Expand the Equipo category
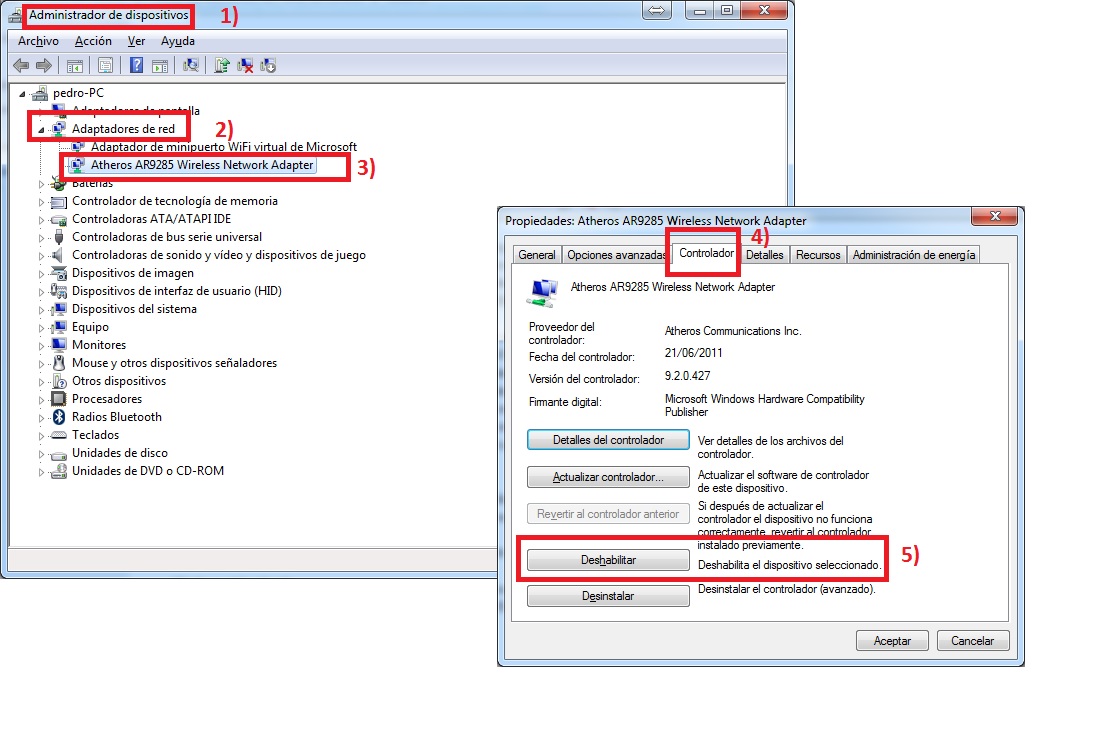Viewport: 1094px width, 753px height. pos(41,328)
